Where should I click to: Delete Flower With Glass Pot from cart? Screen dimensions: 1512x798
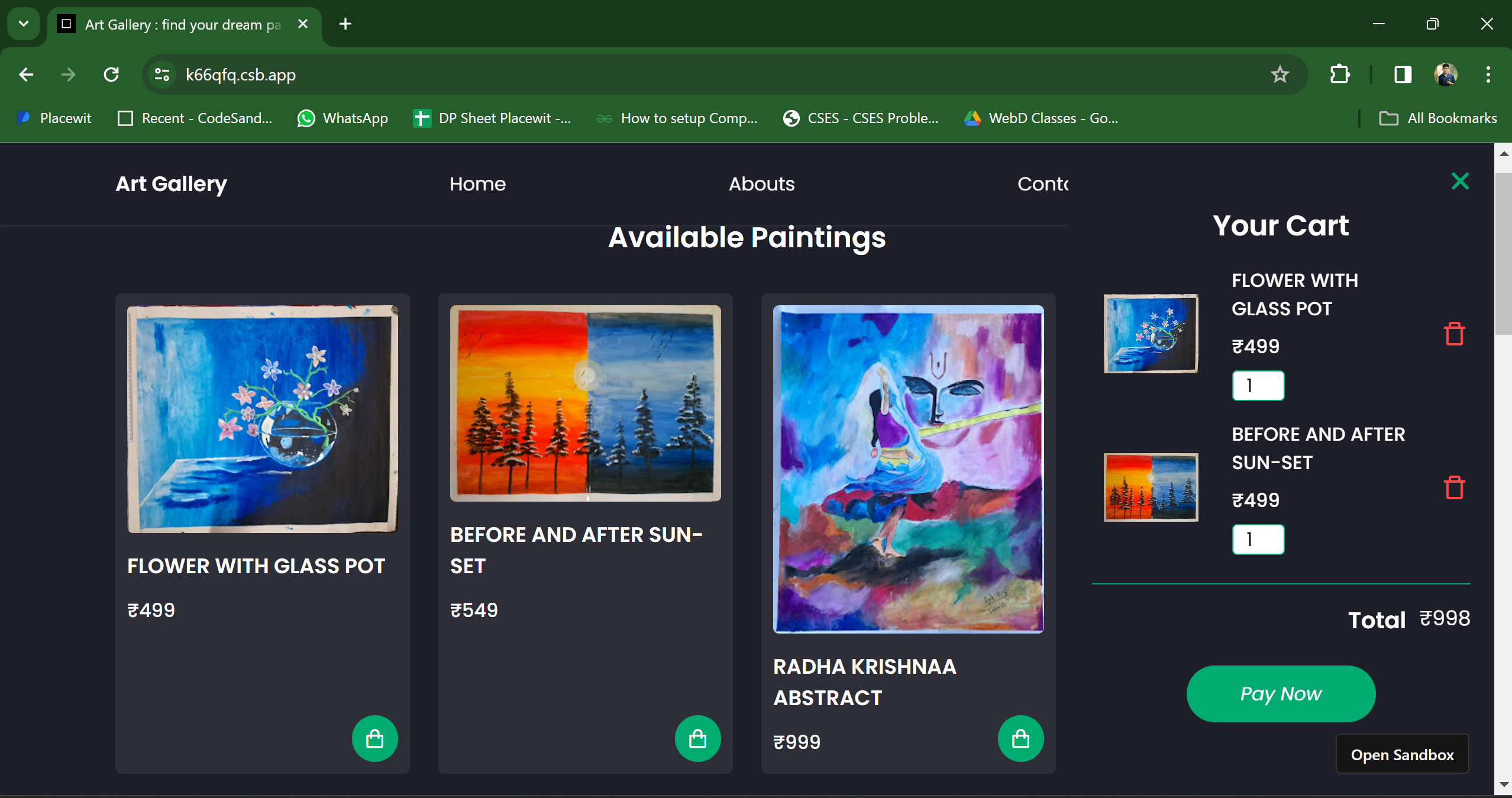1454,334
